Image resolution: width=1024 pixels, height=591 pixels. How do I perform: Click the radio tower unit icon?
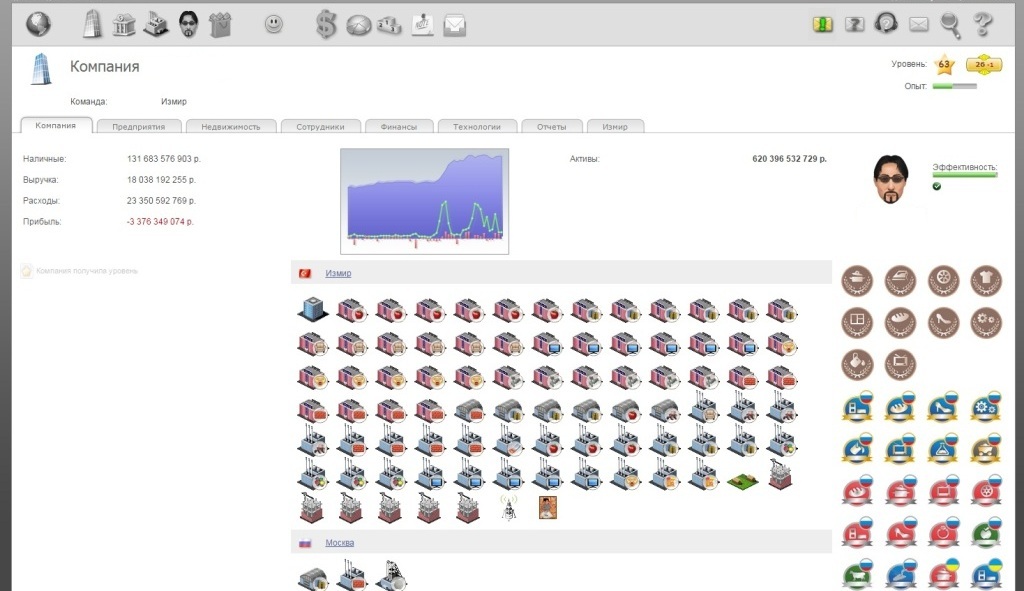pos(509,507)
